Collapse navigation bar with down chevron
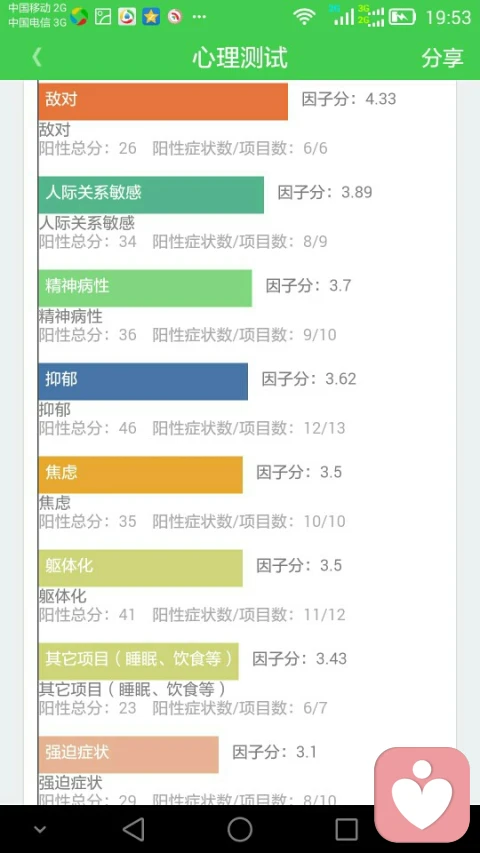Viewport: 480px width, 853px height. pyautogui.click(x=40, y=830)
